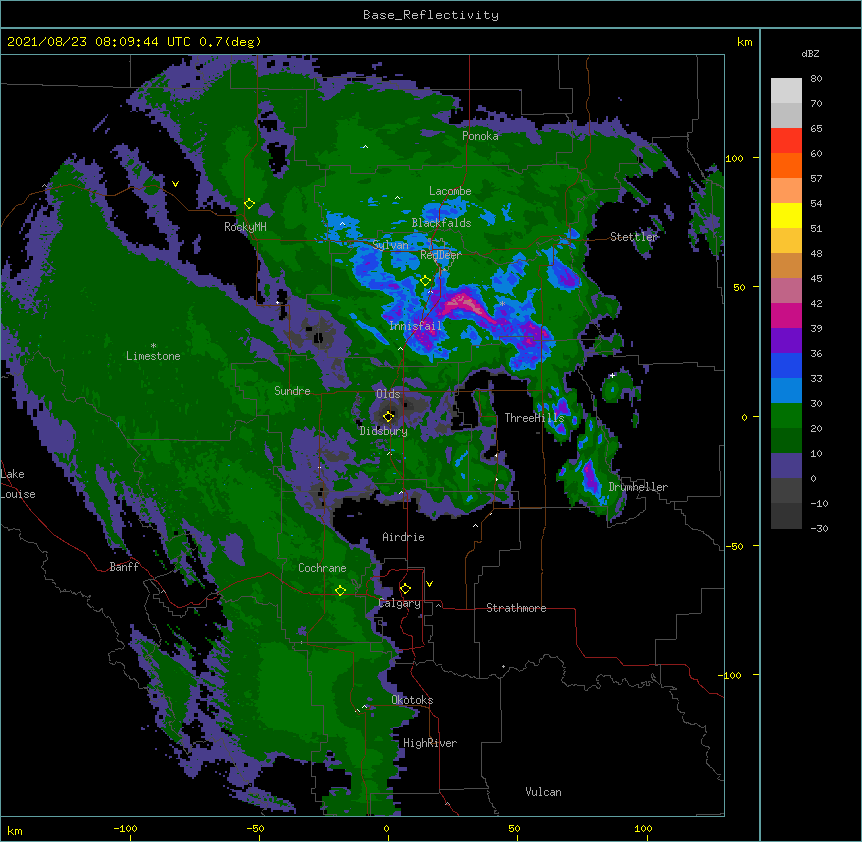
Task: Click the yellow V marker east of Calgary
Action: (429, 584)
